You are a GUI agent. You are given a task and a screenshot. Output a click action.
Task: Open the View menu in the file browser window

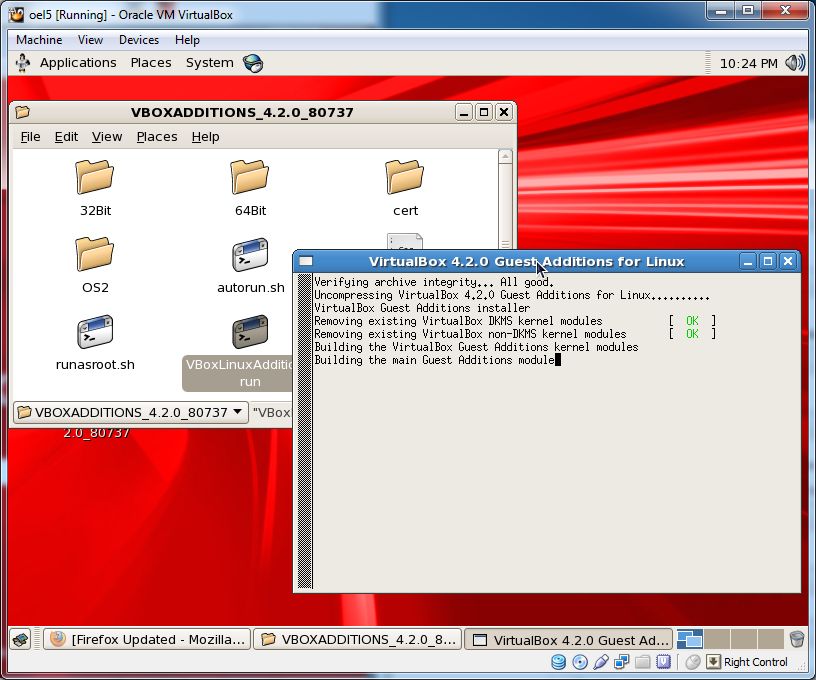pos(107,137)
